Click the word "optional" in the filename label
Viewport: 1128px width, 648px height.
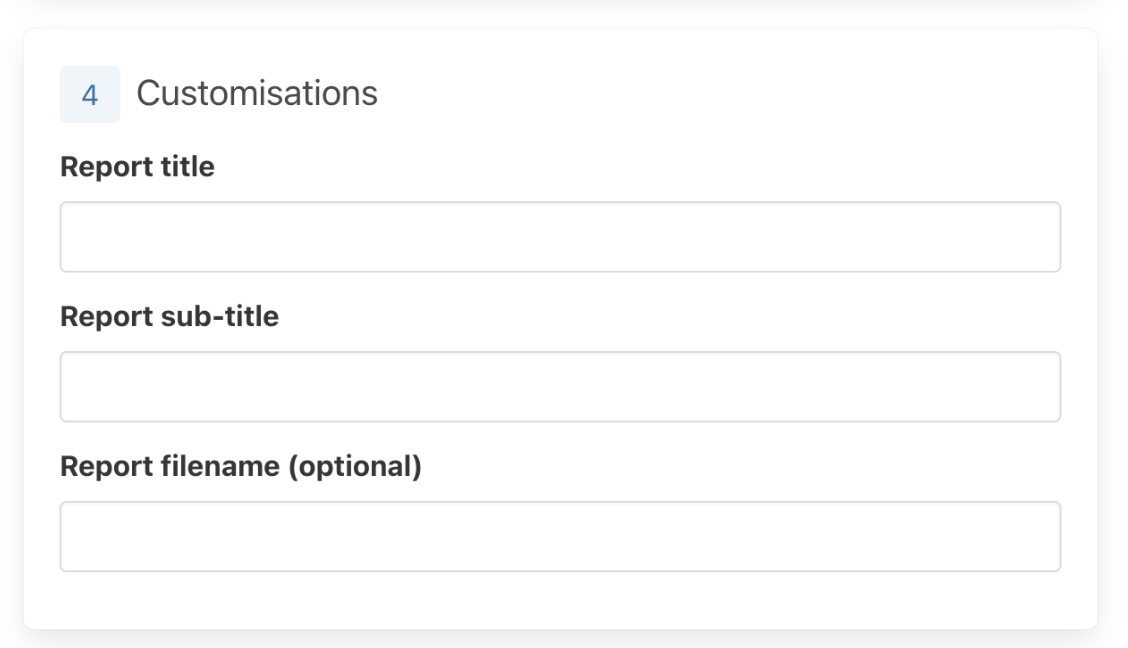click(355, 467)
